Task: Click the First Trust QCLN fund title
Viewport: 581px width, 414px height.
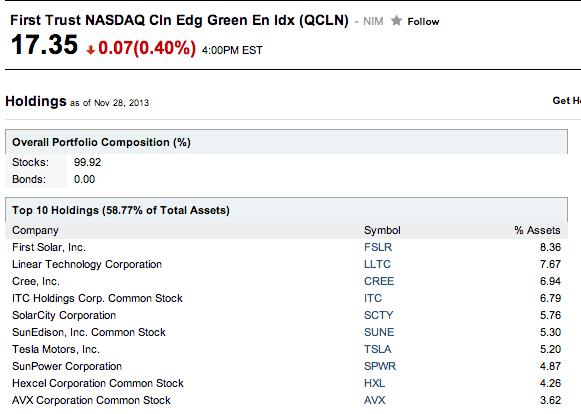Action: (179, 20)
